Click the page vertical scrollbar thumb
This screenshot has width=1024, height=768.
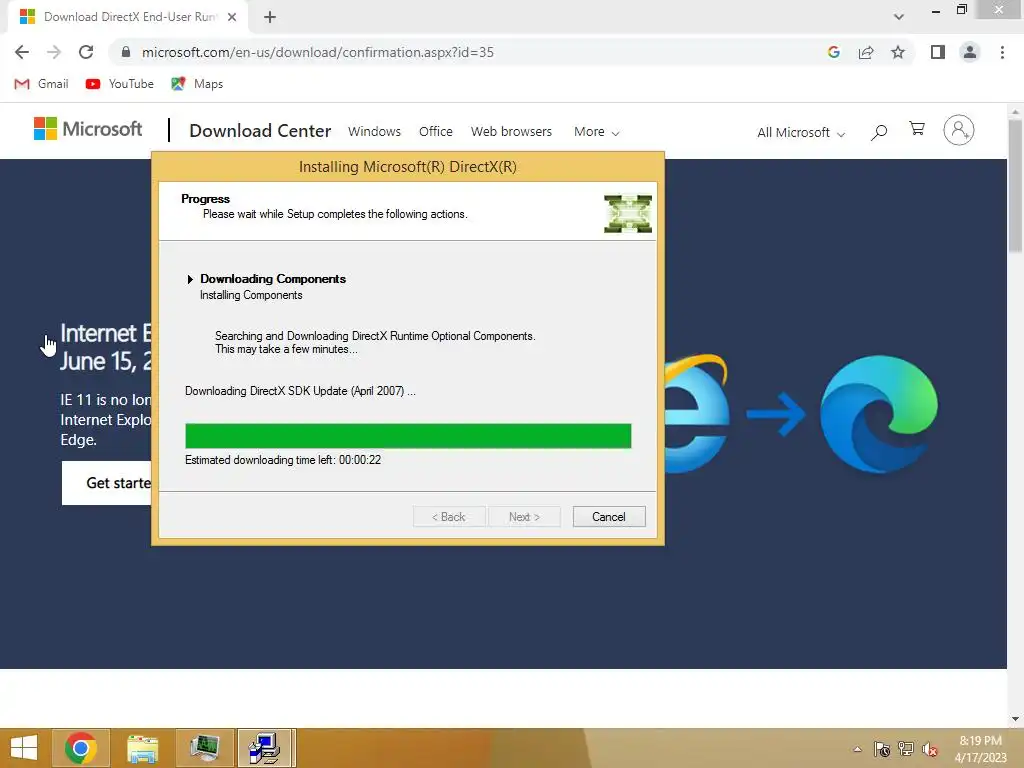1015,186
